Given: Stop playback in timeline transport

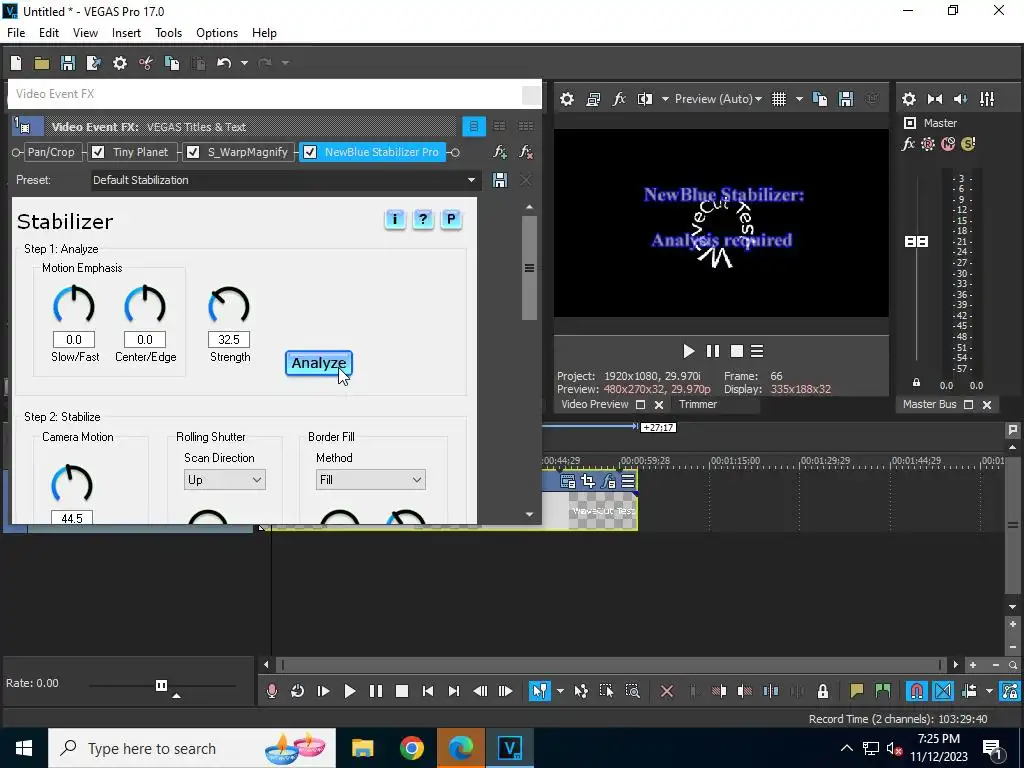Looking at the screenshot, I should pyautogui.click(x=402, y=691).
